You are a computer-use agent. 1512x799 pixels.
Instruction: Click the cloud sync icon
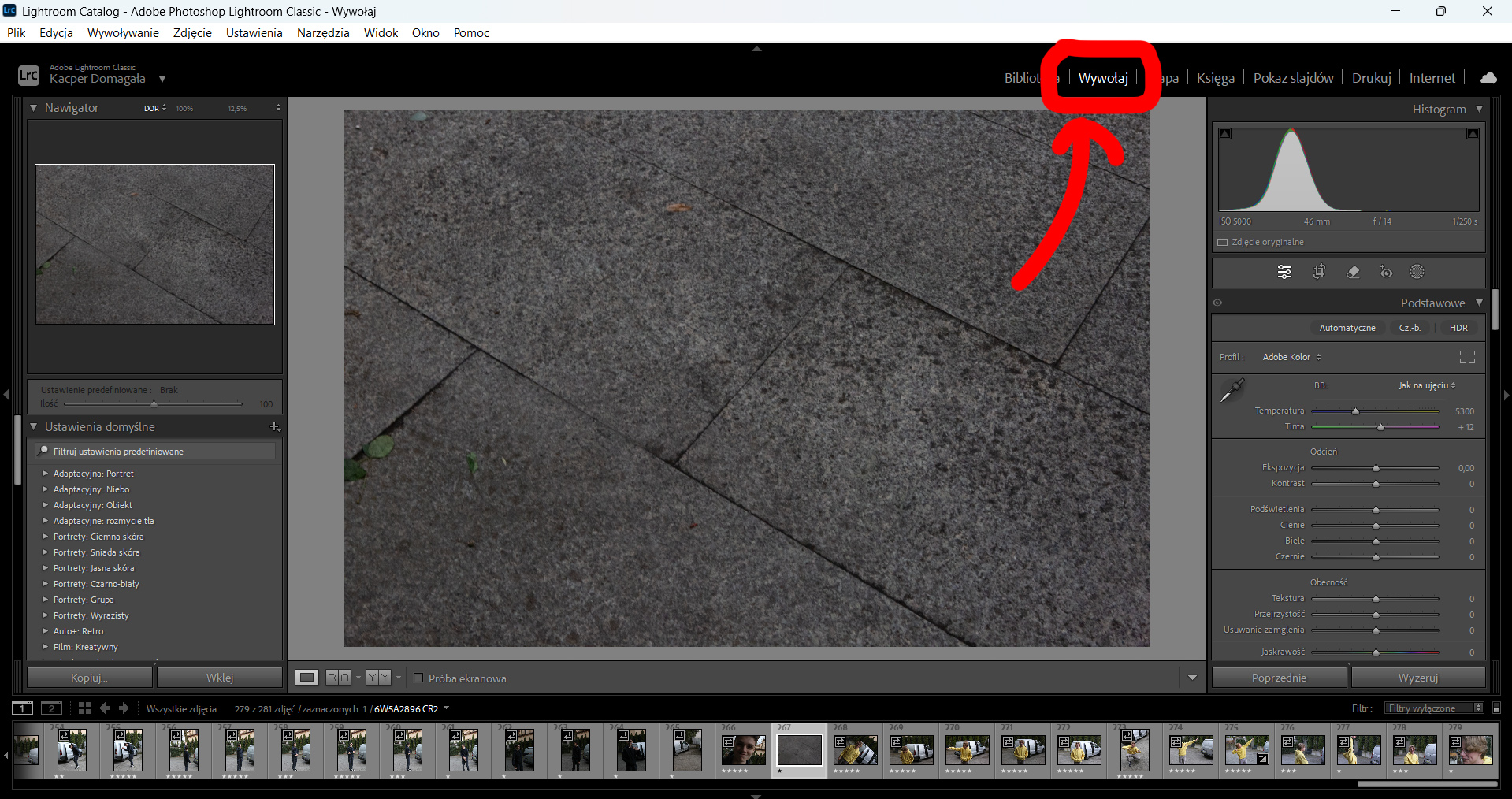(1488, 77)
